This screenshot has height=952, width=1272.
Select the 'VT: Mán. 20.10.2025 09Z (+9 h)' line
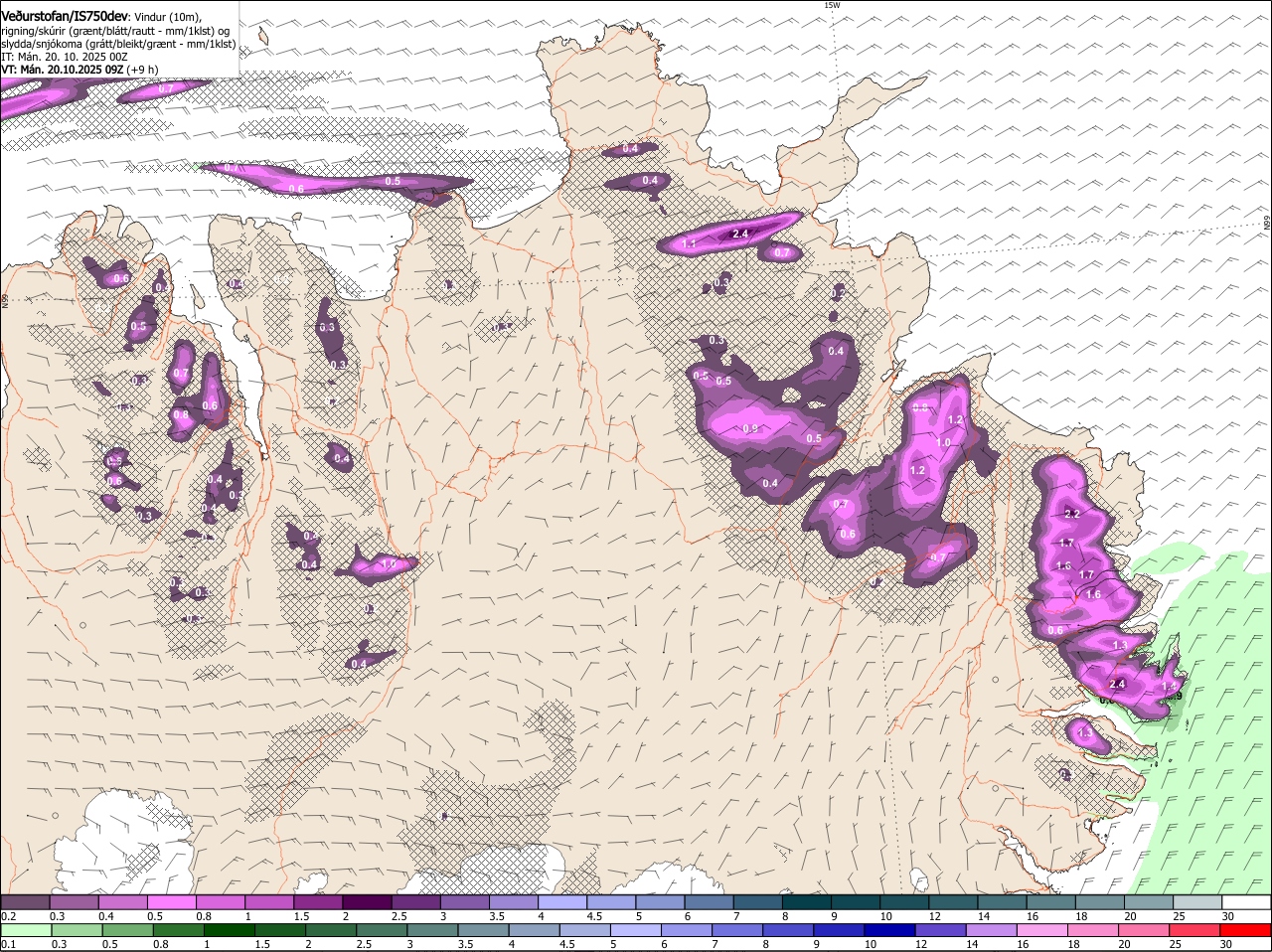coord(79,70)
